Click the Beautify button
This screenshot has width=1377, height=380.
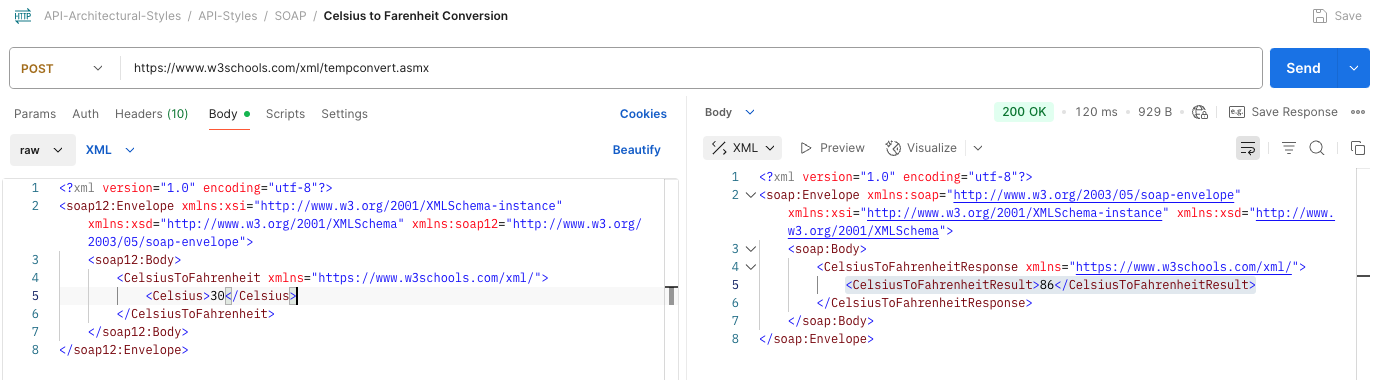point(637,150)
